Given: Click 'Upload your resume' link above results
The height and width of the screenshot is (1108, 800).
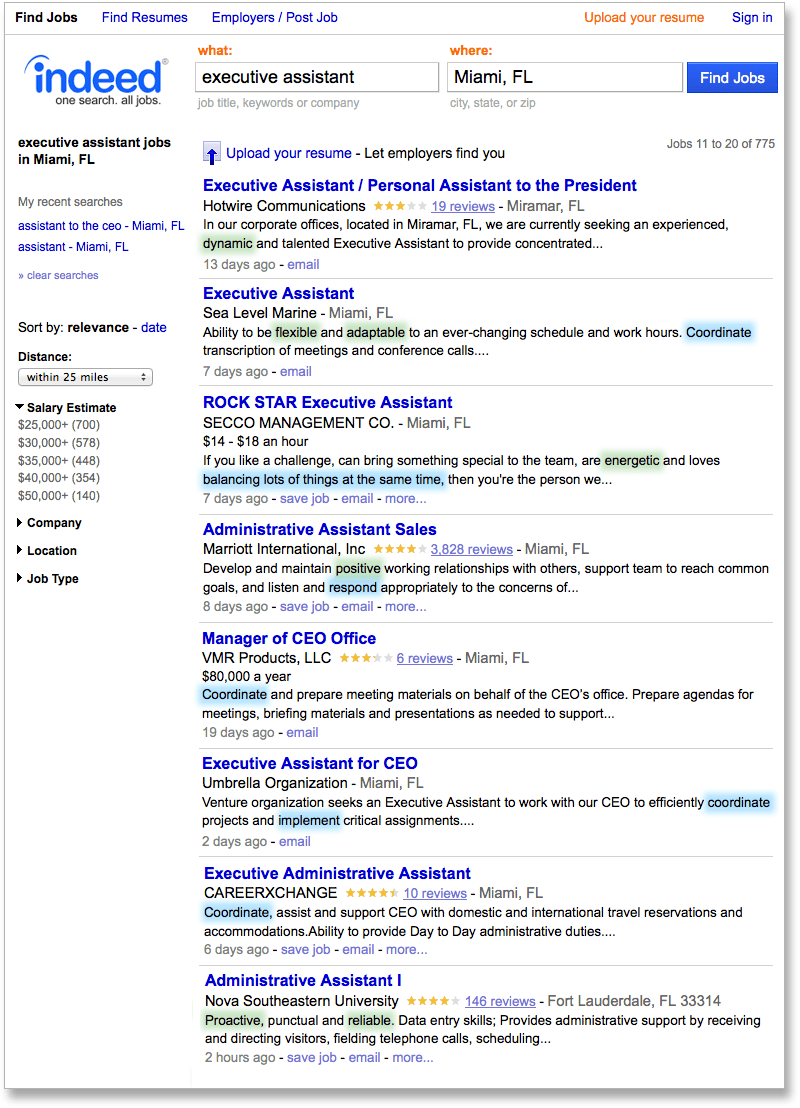Looking at the screenshot, I should coord(288,153).
